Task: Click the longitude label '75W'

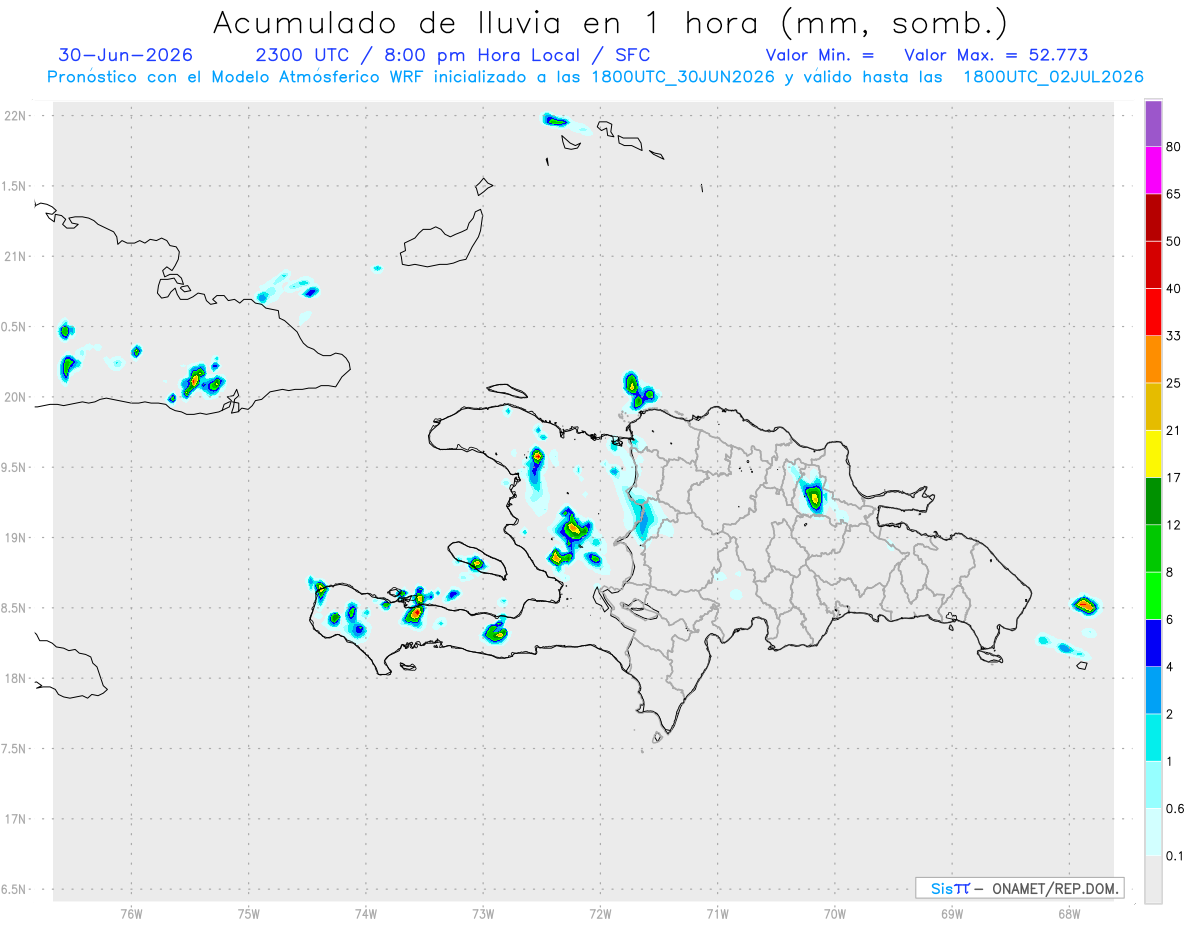Action: [x=249, y=913]
